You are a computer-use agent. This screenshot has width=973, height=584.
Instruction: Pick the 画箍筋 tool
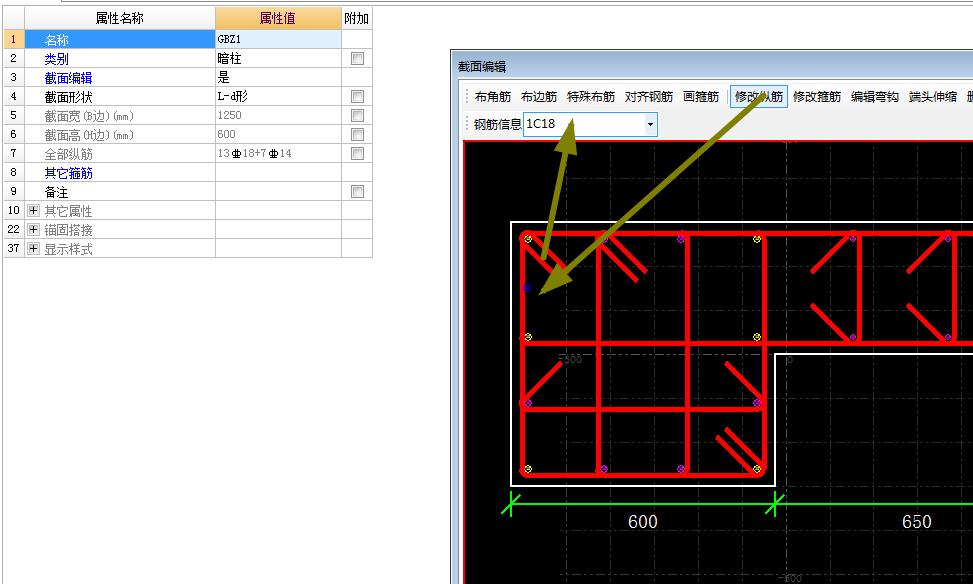701,97
